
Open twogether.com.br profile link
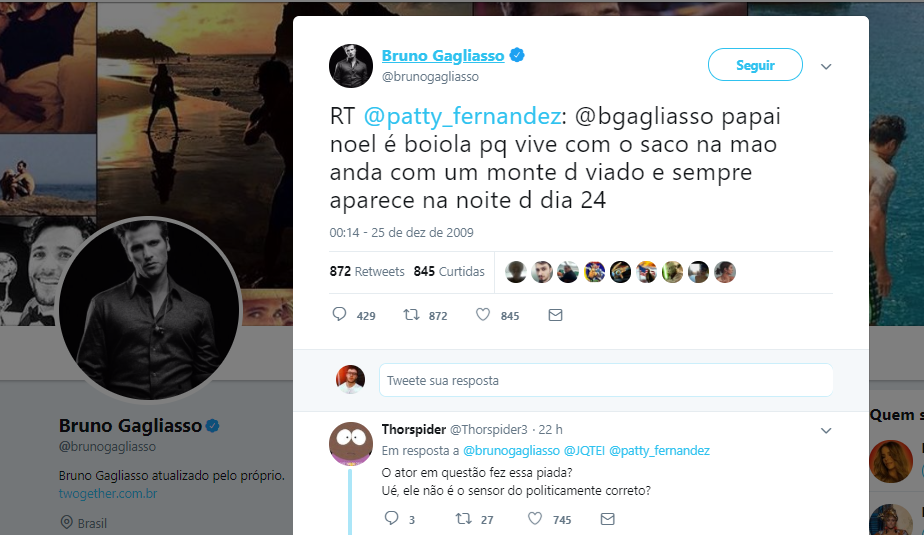(108, 494)
